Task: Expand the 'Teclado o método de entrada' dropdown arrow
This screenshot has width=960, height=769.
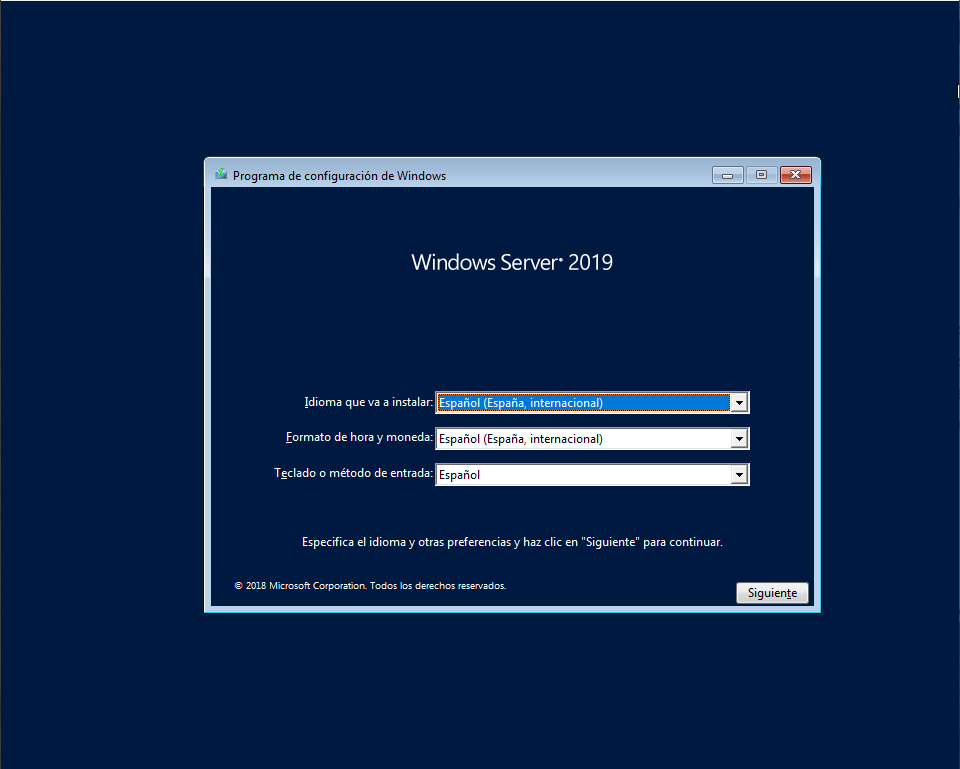Action: click(739, 475)
